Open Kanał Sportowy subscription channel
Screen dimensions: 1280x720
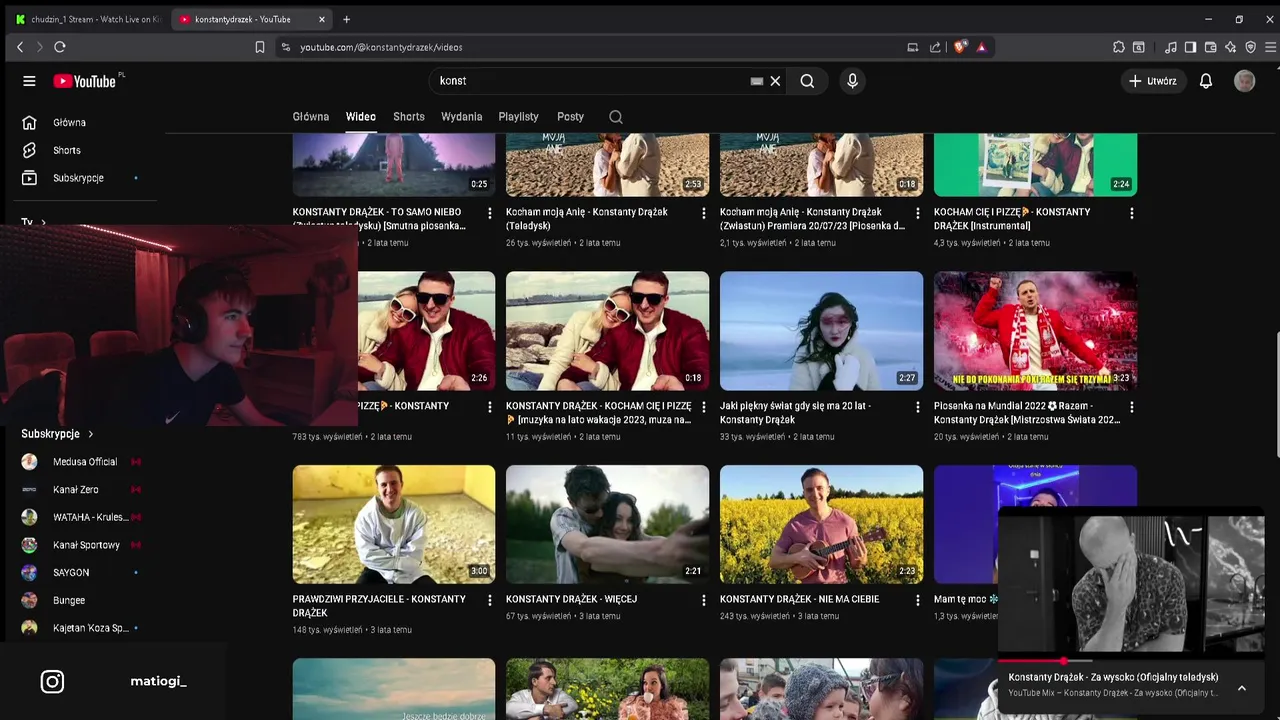pos(85,545)
